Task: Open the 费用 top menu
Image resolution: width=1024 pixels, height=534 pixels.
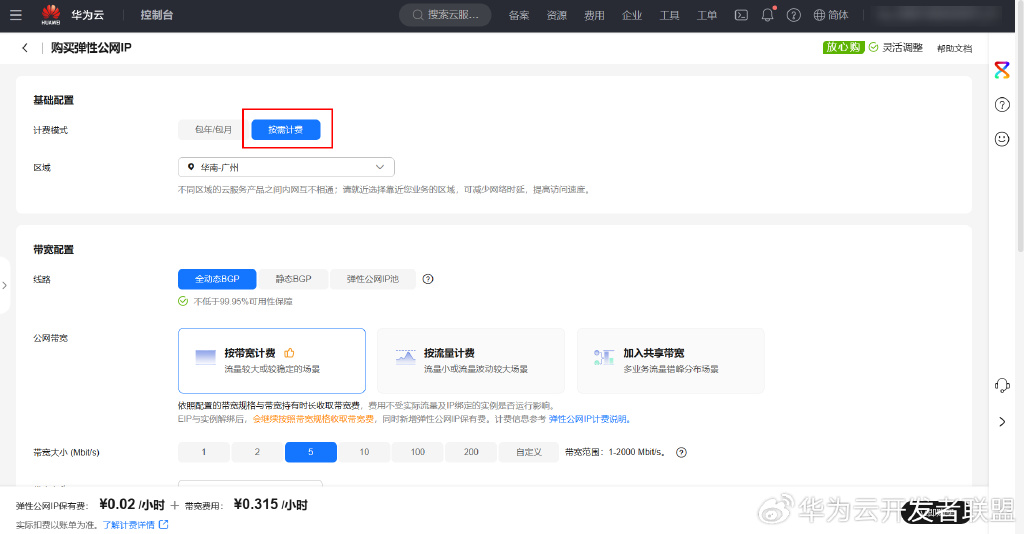Action: click(x=594, y=15)
